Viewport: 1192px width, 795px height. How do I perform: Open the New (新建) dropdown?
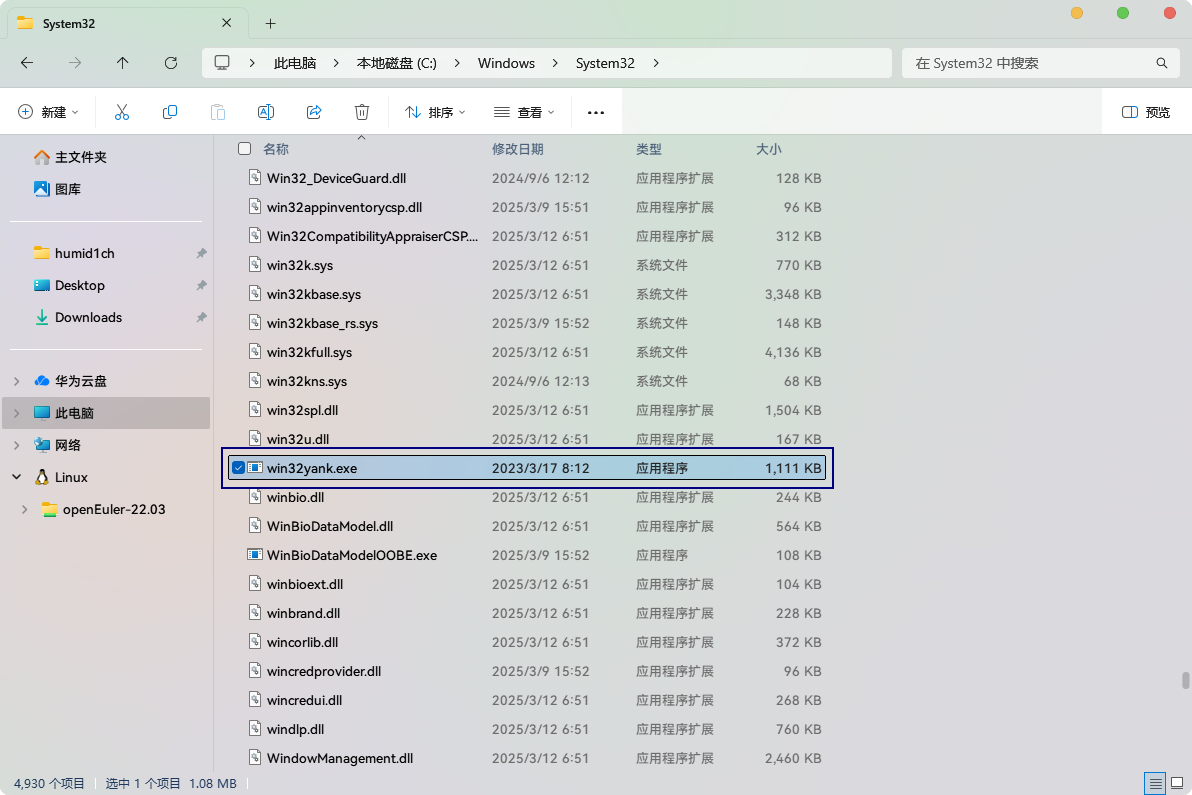click(48, 112)
